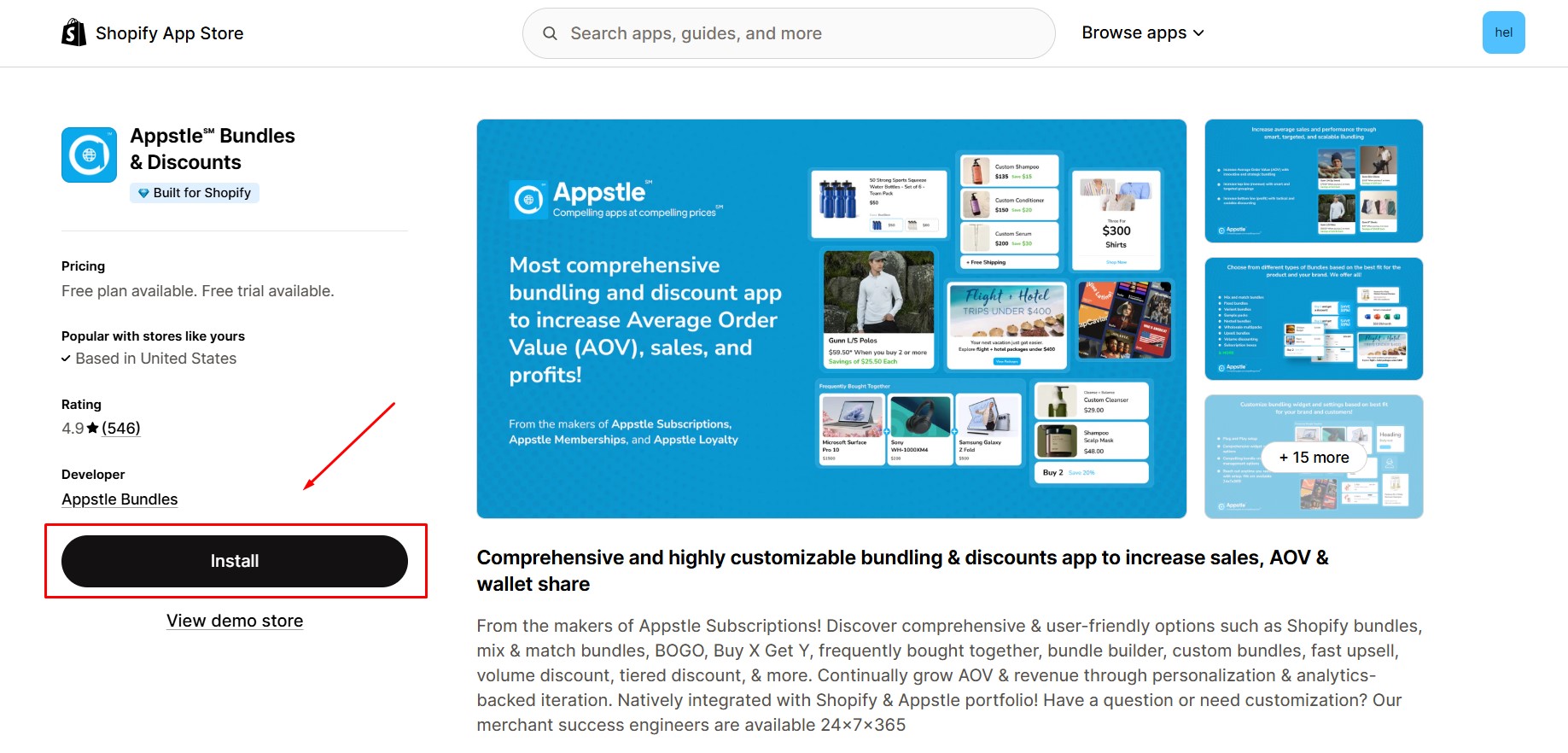Click the Appstle Bundles & Discounts title
This screenshot has height=753, width=1568.
coord(213,149)
